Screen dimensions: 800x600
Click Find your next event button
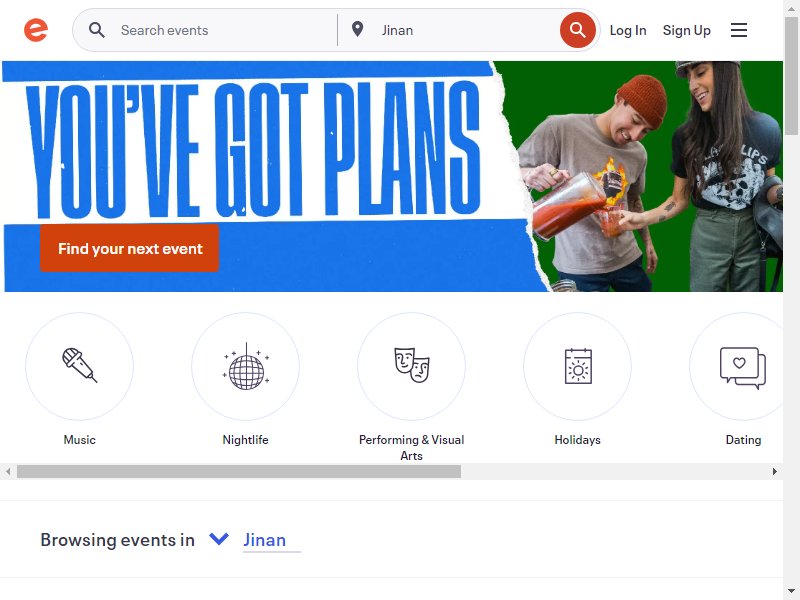click(x=130, y=248)
